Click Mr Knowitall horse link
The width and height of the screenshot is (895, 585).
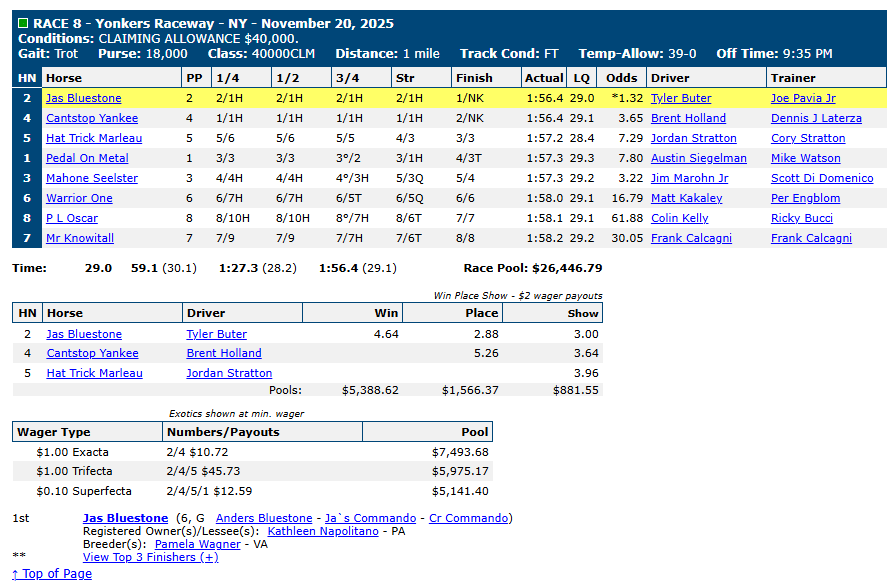[79, 238]
